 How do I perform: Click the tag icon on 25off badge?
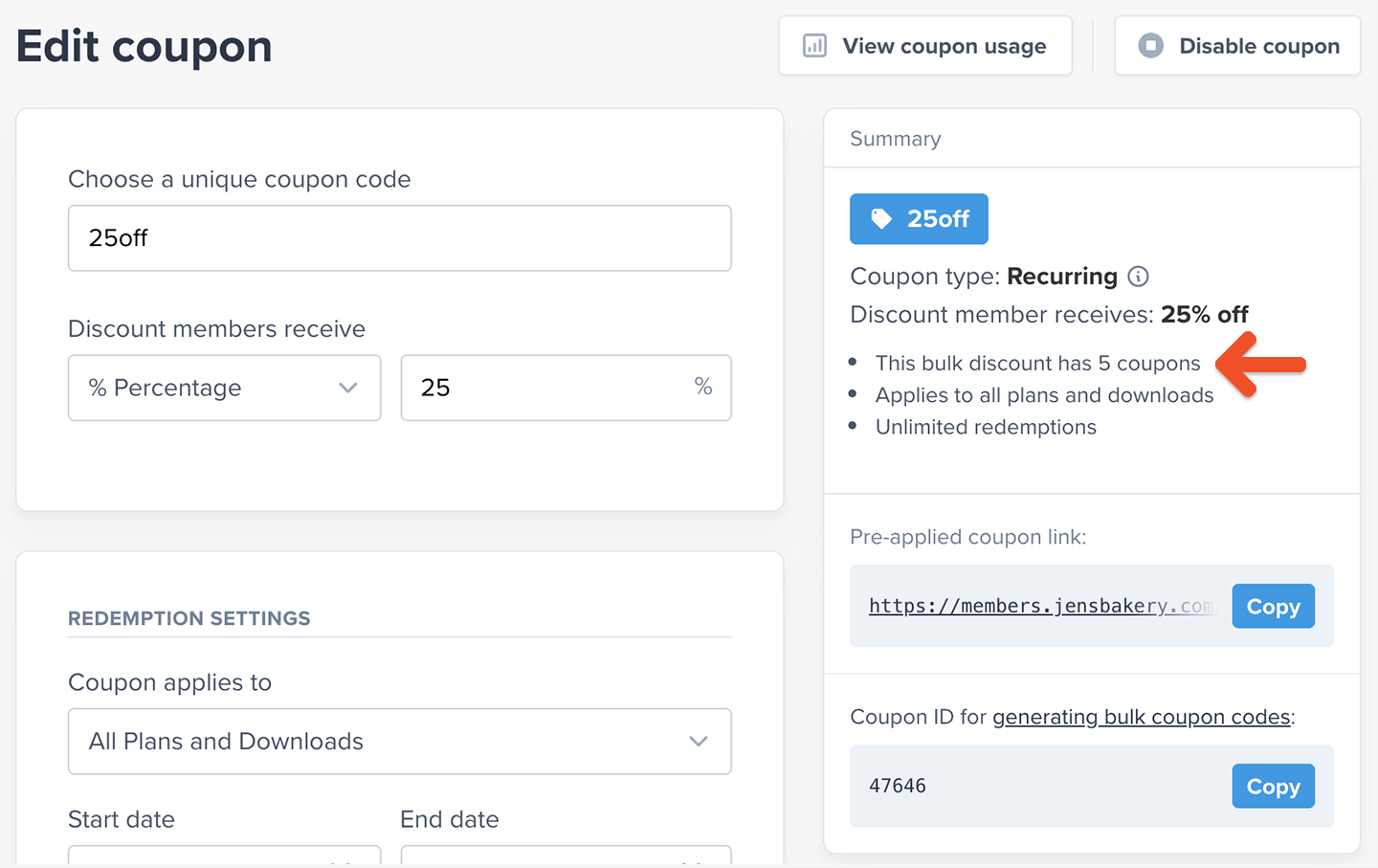click(x=880, y=219)
